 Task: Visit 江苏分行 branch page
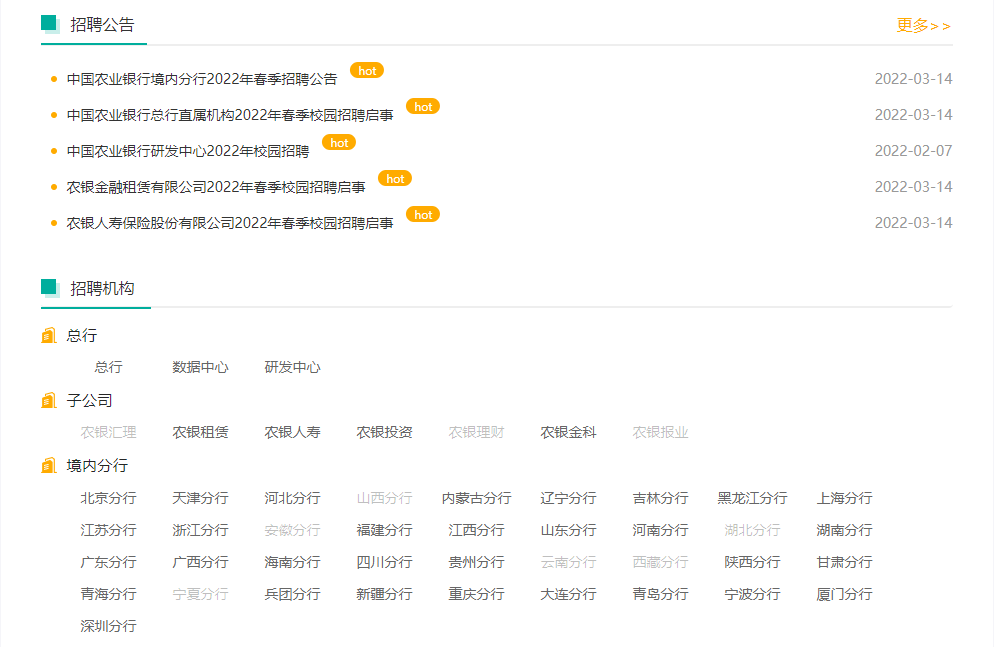[x=108, y=530]
